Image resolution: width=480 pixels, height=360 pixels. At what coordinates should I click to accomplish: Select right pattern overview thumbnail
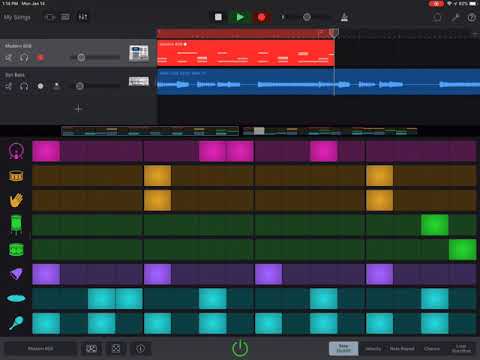click(330, 131)
